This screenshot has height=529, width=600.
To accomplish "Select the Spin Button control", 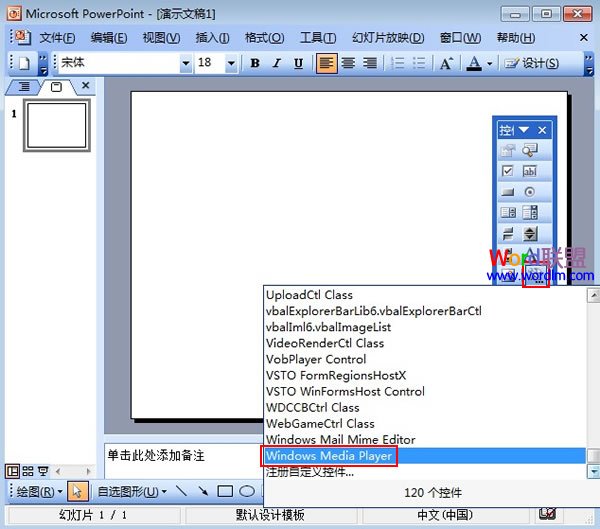I will tap(530, 233).
